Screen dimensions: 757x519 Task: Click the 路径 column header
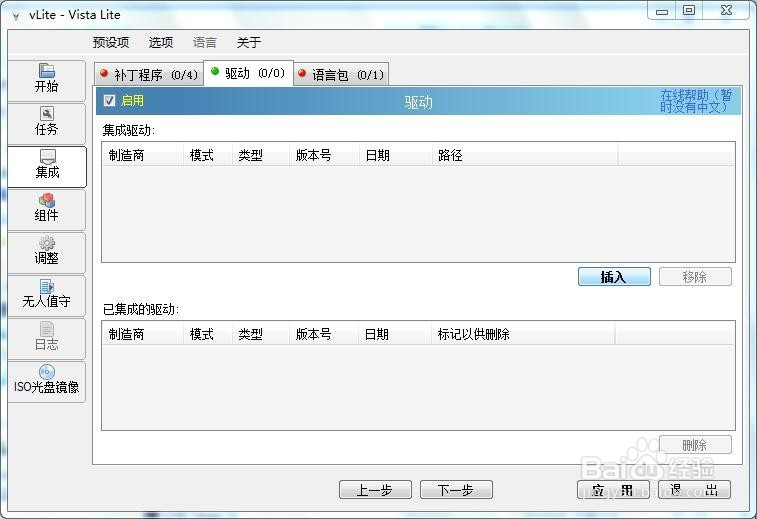525,155
